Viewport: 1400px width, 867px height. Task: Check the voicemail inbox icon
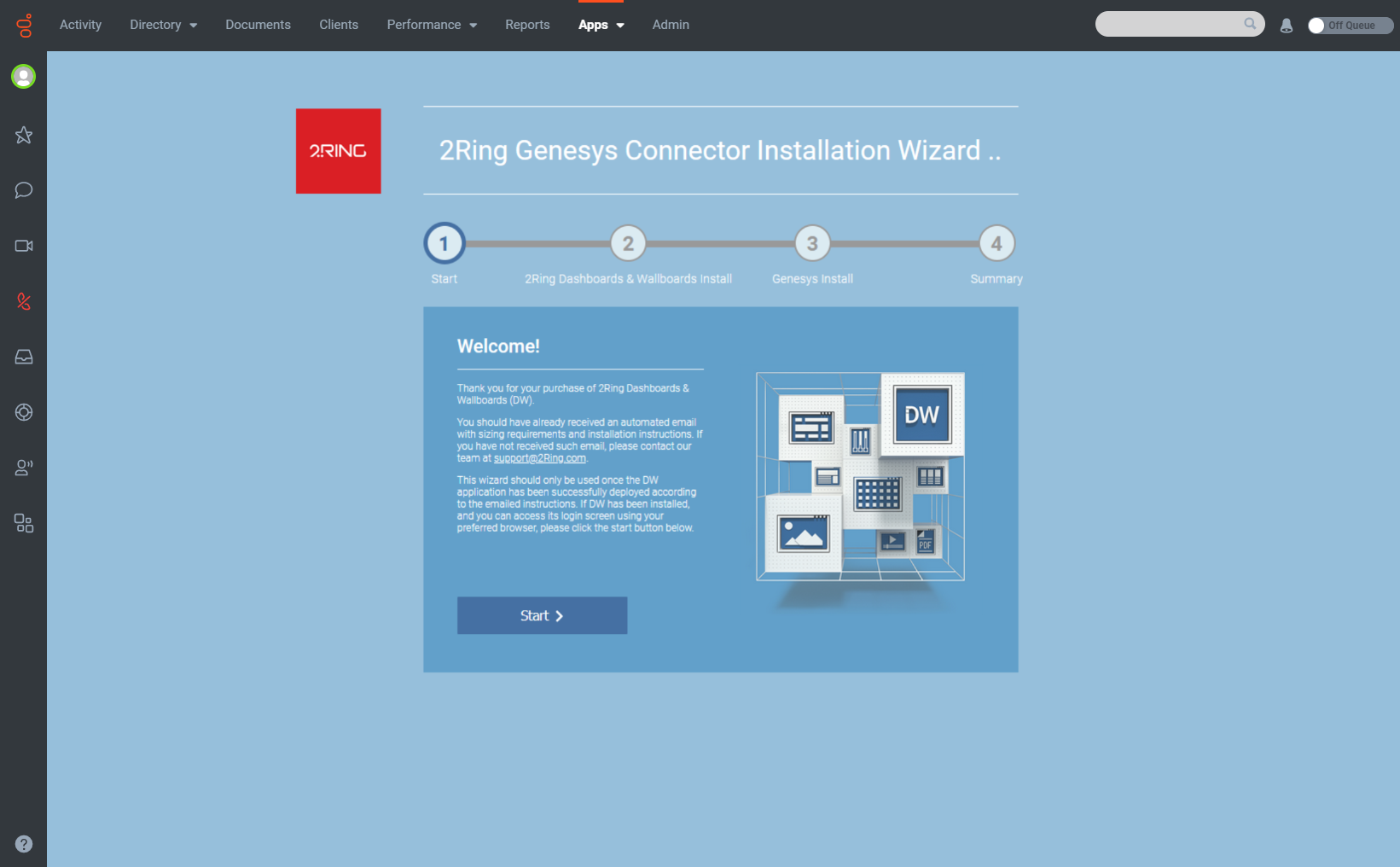23,357
